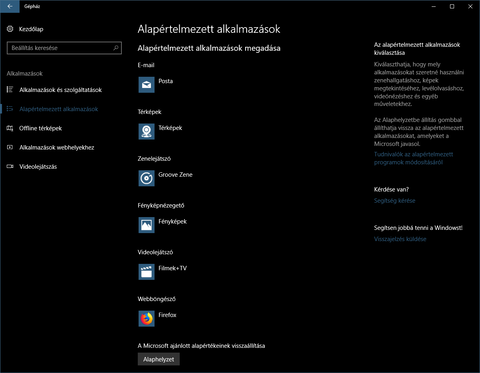480x373 pixels.
Task: Click the Alaphelyzet reset button
Action: pyautogui.click(x=159, y=359)
